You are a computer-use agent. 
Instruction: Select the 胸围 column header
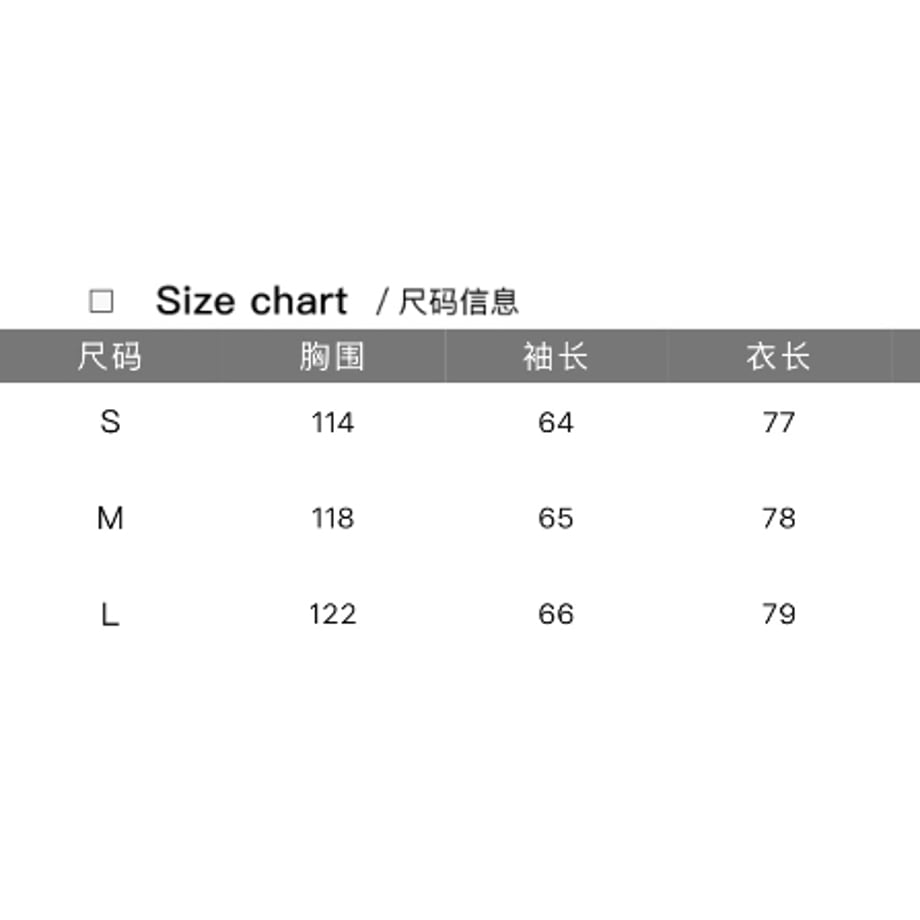[x=332, y=356]
